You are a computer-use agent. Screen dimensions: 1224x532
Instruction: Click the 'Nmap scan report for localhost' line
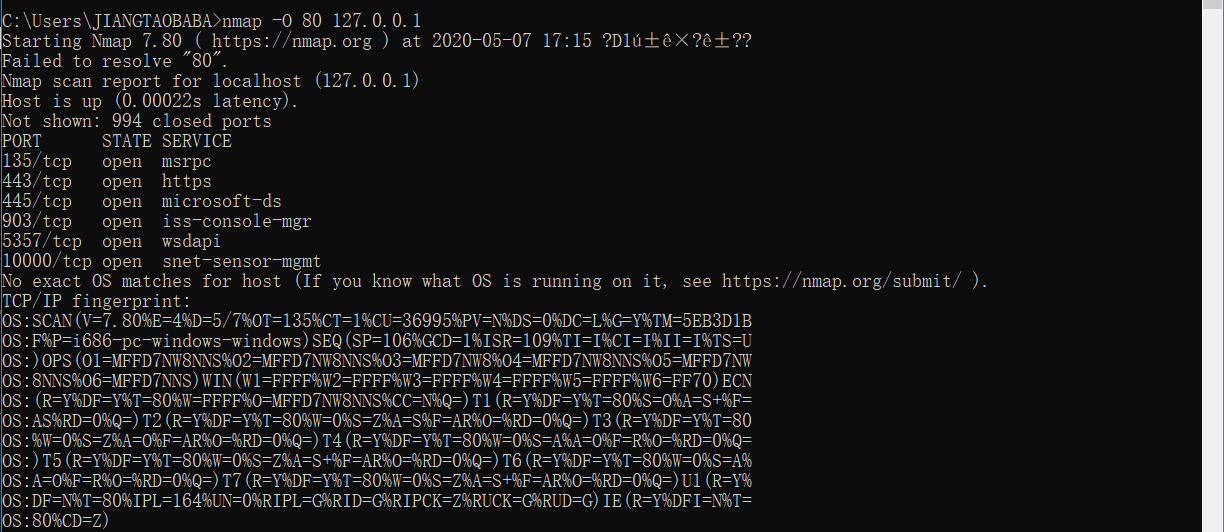click(x=211, y=81)
